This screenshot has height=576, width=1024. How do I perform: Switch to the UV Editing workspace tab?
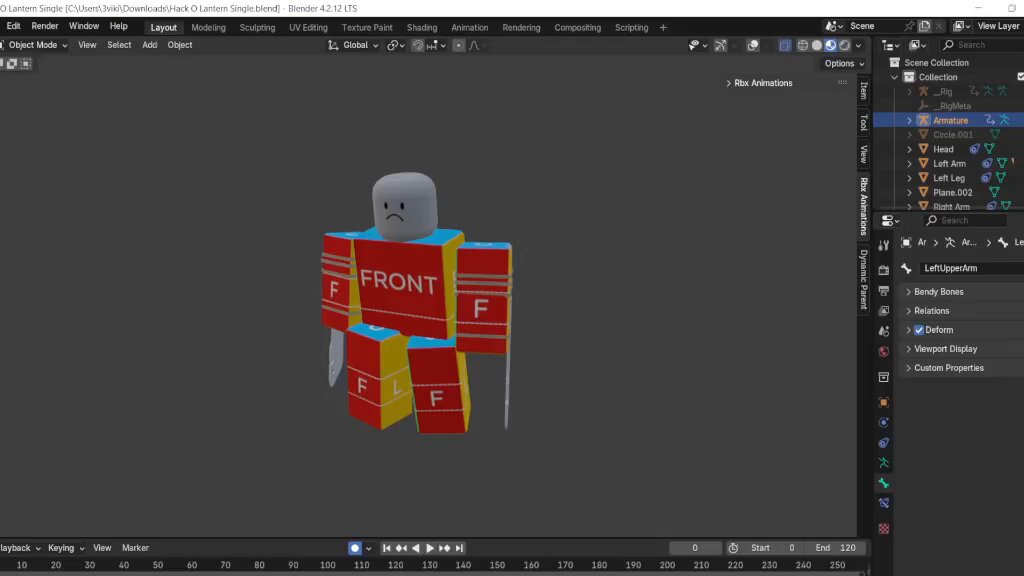[x=308, y=27]
